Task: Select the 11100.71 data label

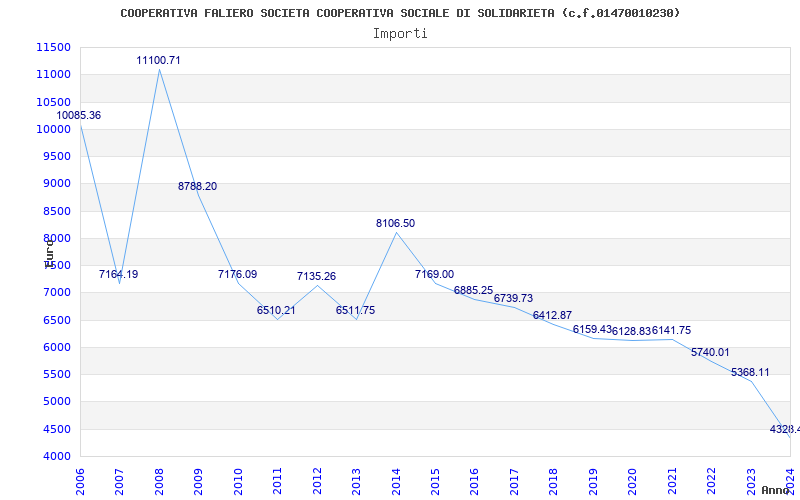Action: click(158, 60)
